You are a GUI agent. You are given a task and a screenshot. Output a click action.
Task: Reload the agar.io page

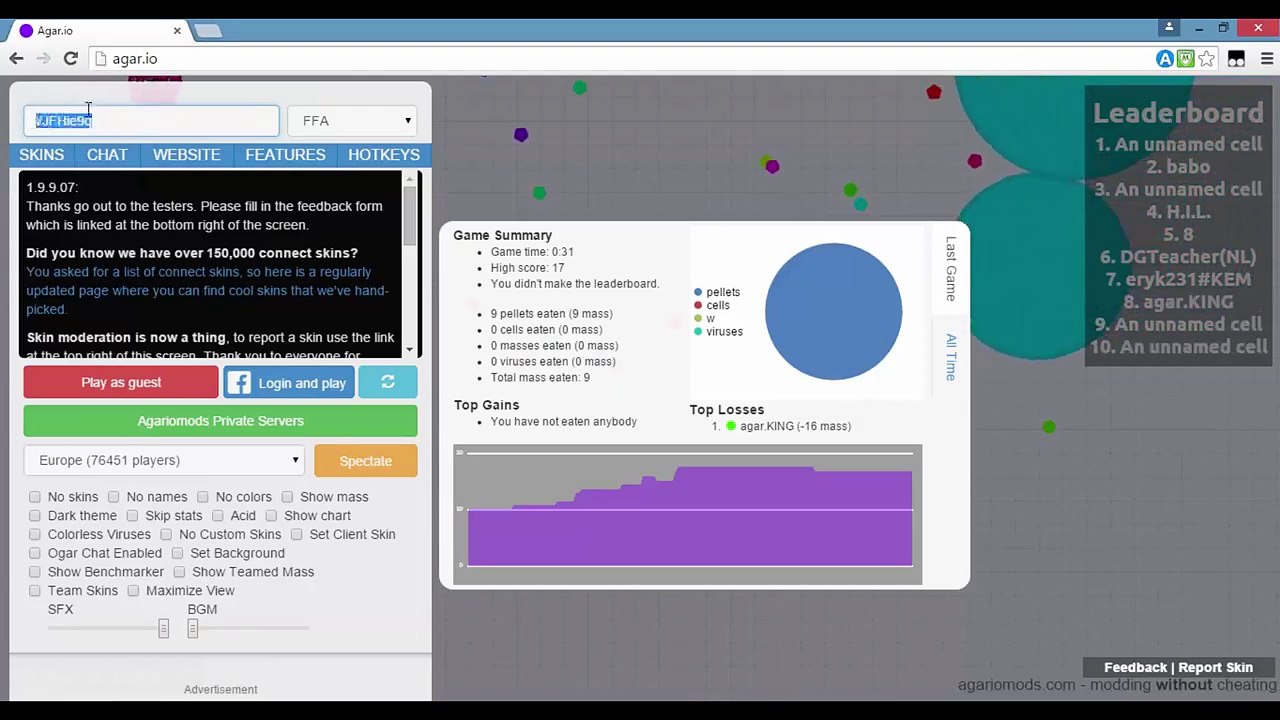click(x=70, y=59)
